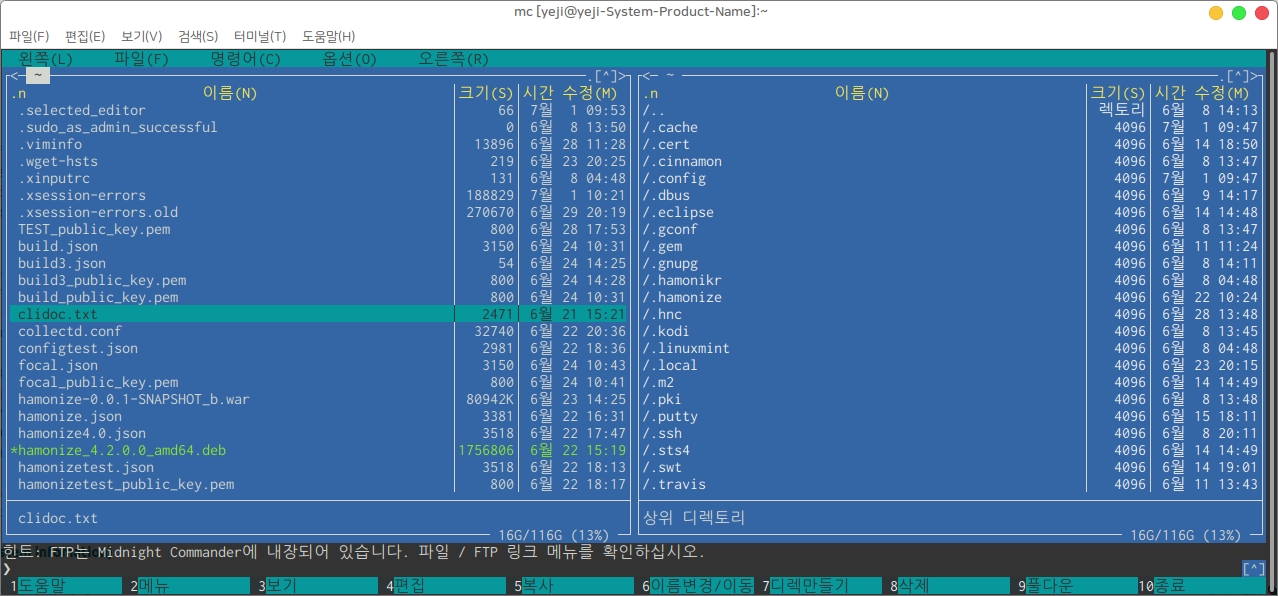Click the green maximize window button
Image resolution: width=1278 pixels, height=596 pixels.
click(x=1238, y=13)
